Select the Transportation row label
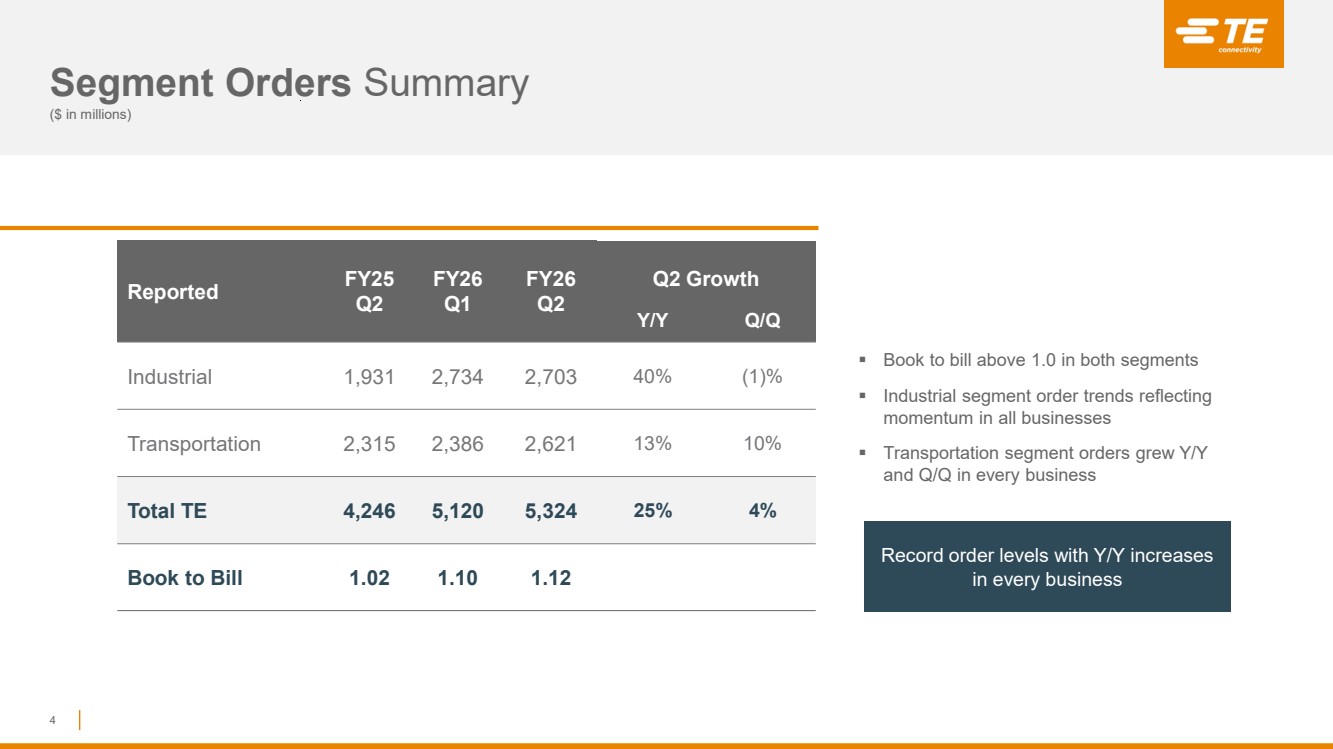Viewport: 1333px width, 749px height. 194,444
